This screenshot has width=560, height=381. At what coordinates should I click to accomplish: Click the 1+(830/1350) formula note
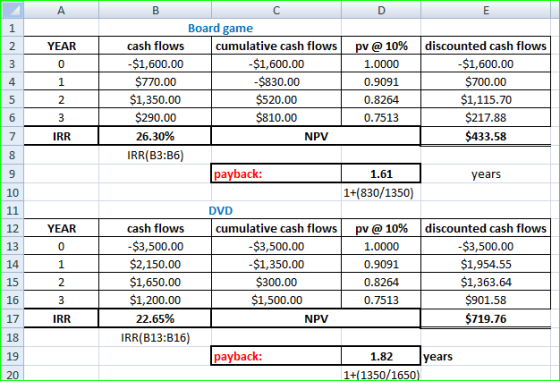tap(378, 192)
